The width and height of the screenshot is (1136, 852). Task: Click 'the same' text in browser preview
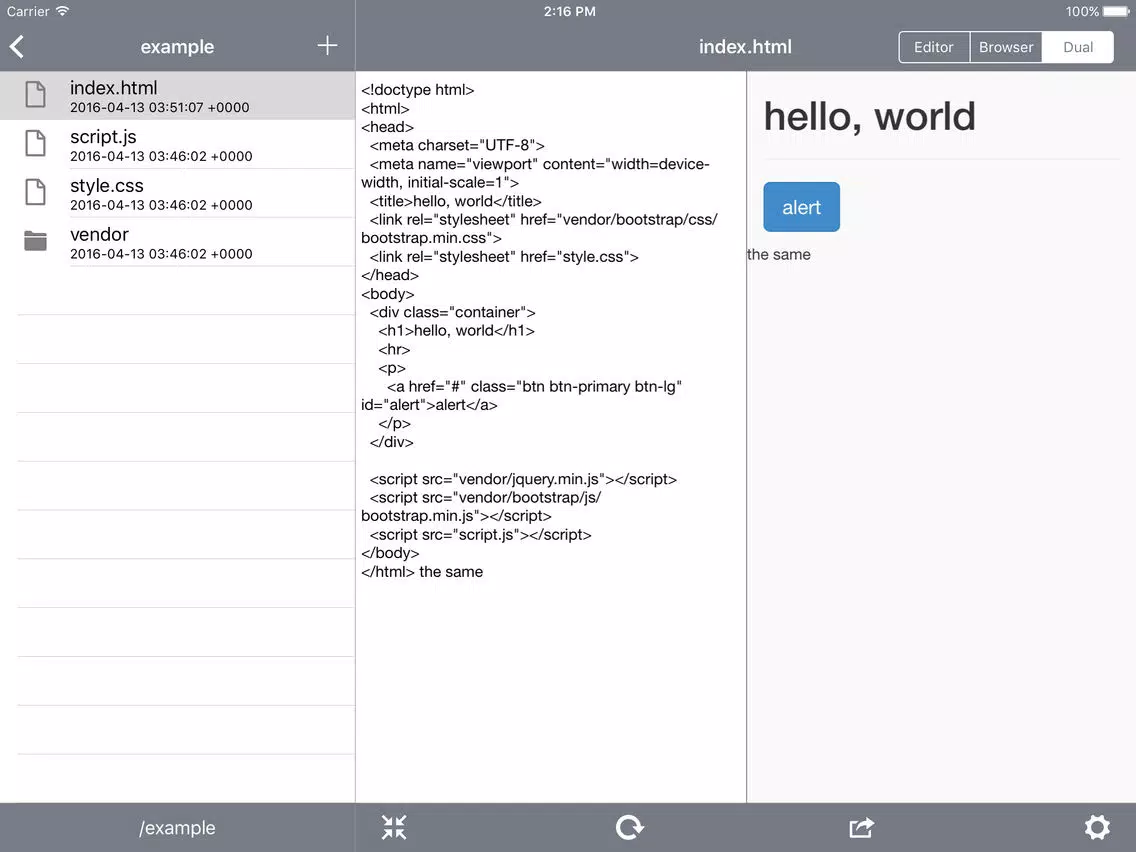tap(779, 254)
